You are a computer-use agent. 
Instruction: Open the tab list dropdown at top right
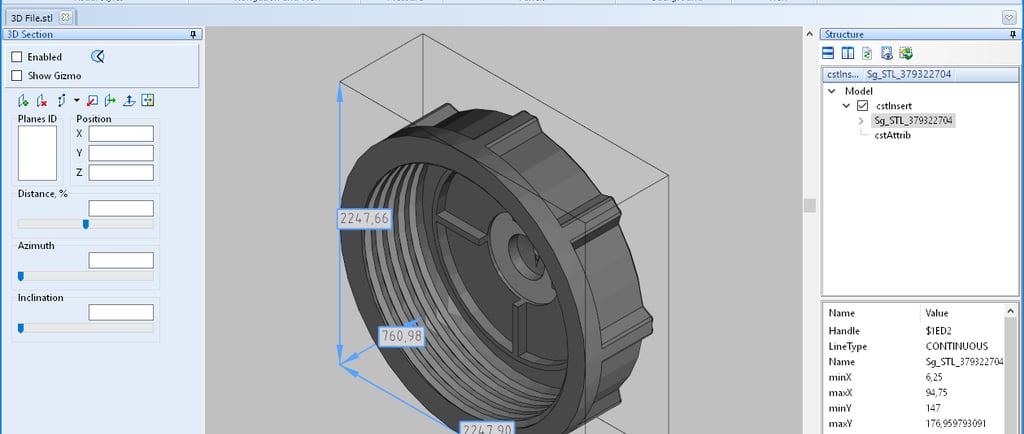(x=1009, y=18)
